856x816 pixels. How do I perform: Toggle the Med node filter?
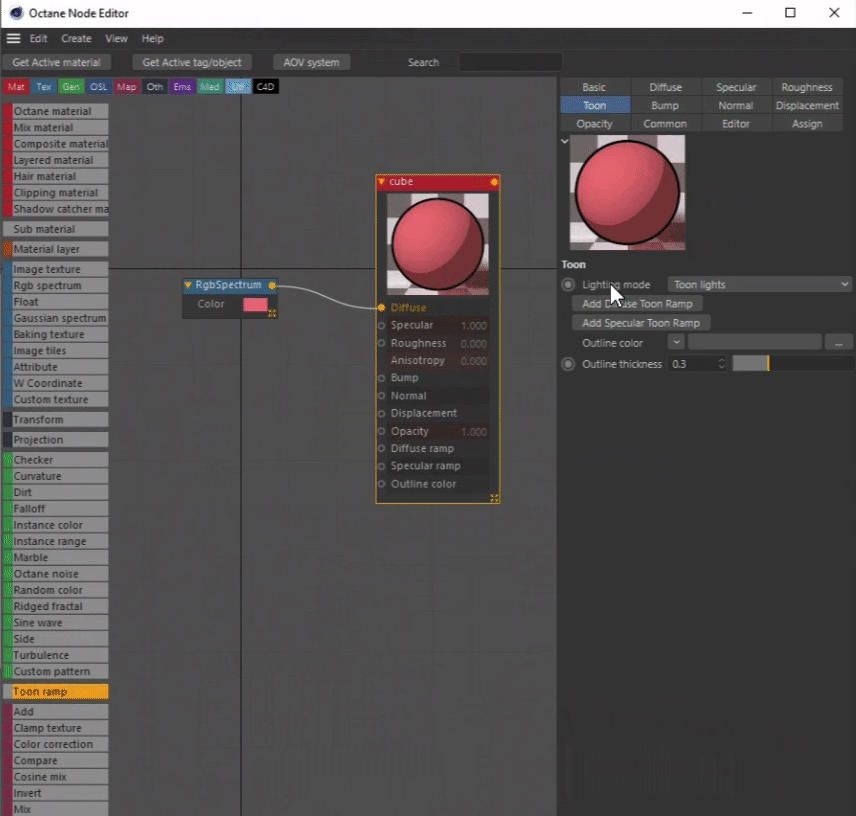(x=210, y=87)
